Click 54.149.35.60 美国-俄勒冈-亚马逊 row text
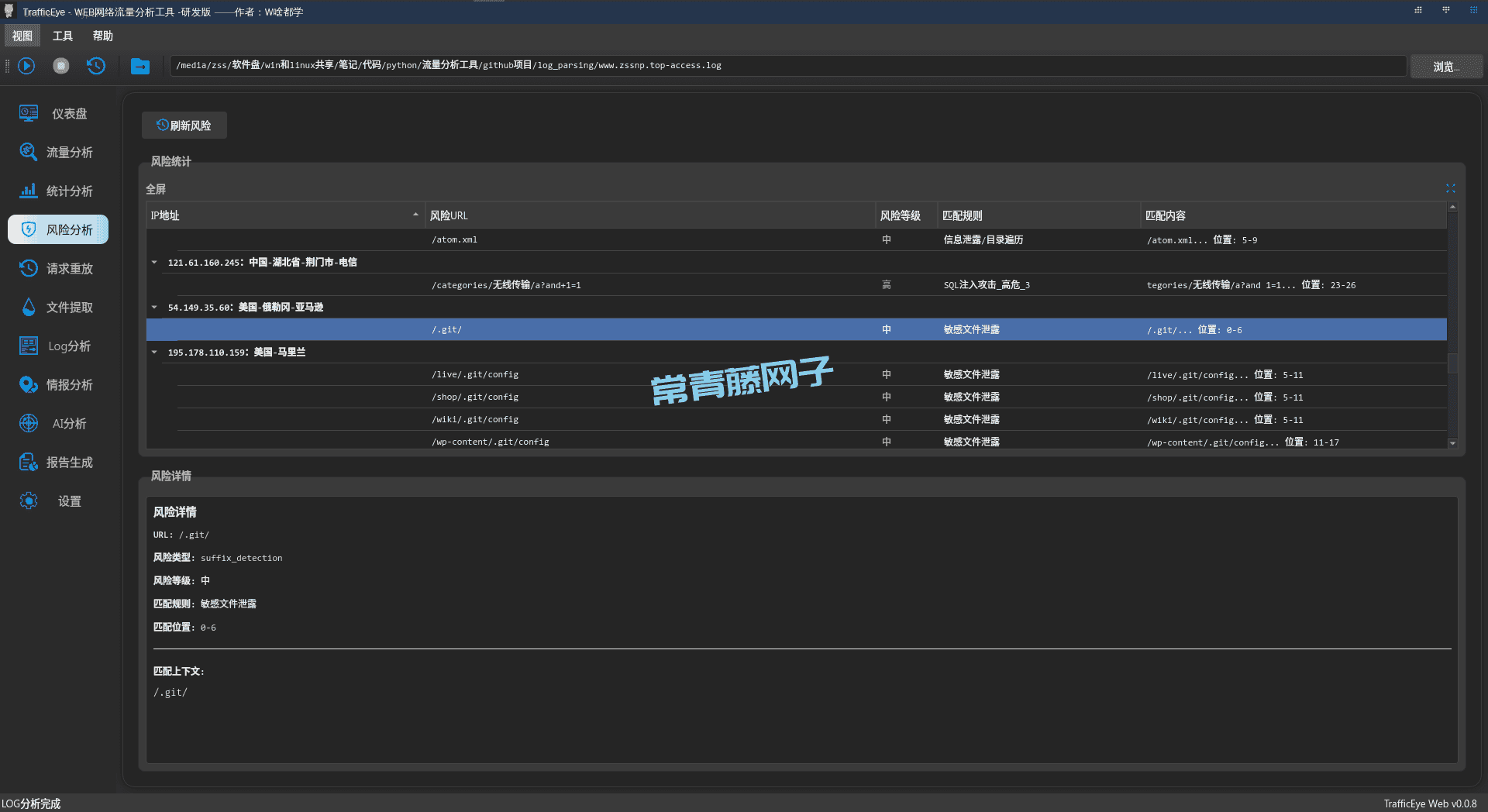1488x812 pixels. [246, 308]
